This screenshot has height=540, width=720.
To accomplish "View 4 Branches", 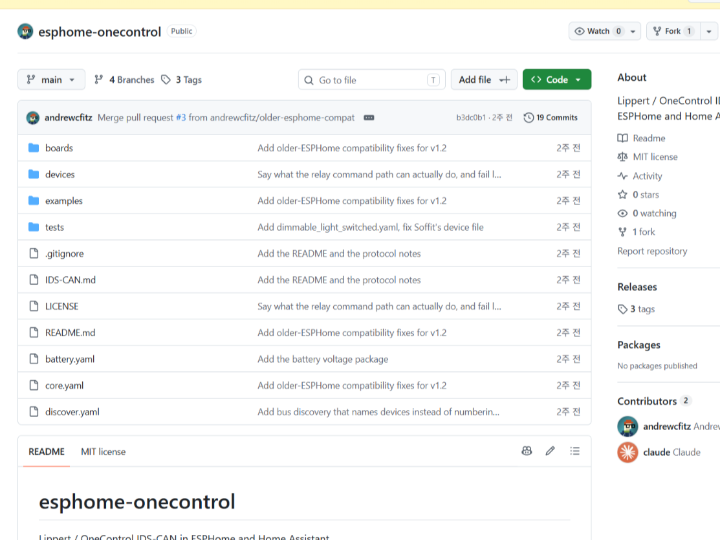I will pyautogui.click(x=124, y=80).
